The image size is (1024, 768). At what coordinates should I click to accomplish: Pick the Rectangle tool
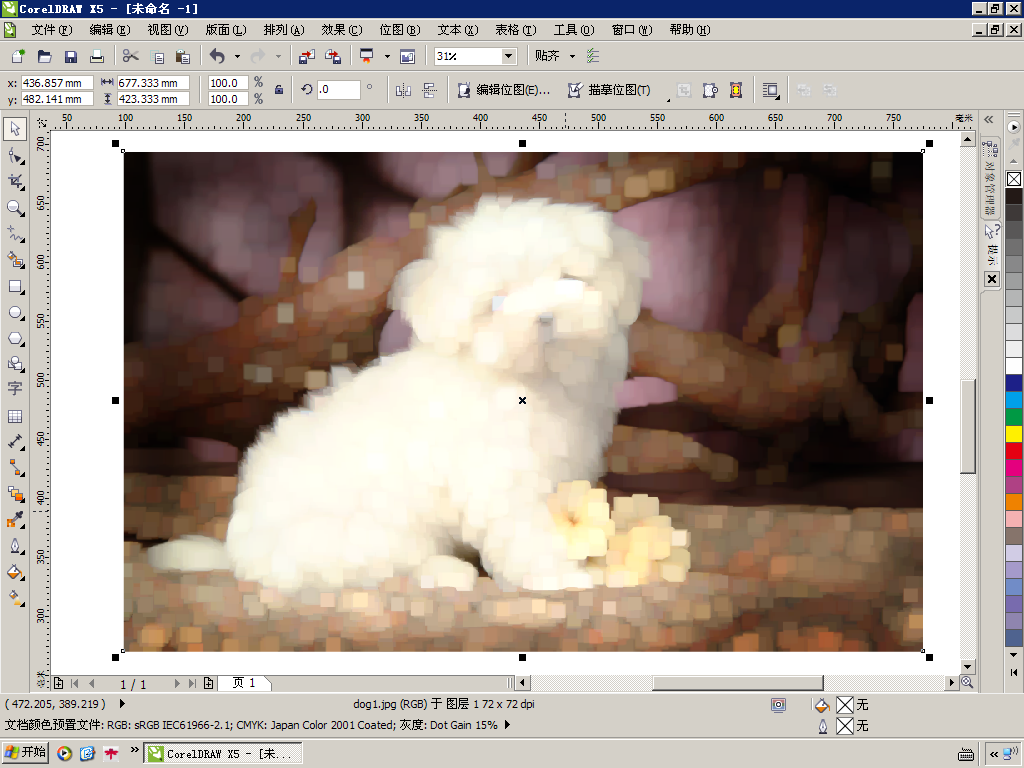pos(15,286)
